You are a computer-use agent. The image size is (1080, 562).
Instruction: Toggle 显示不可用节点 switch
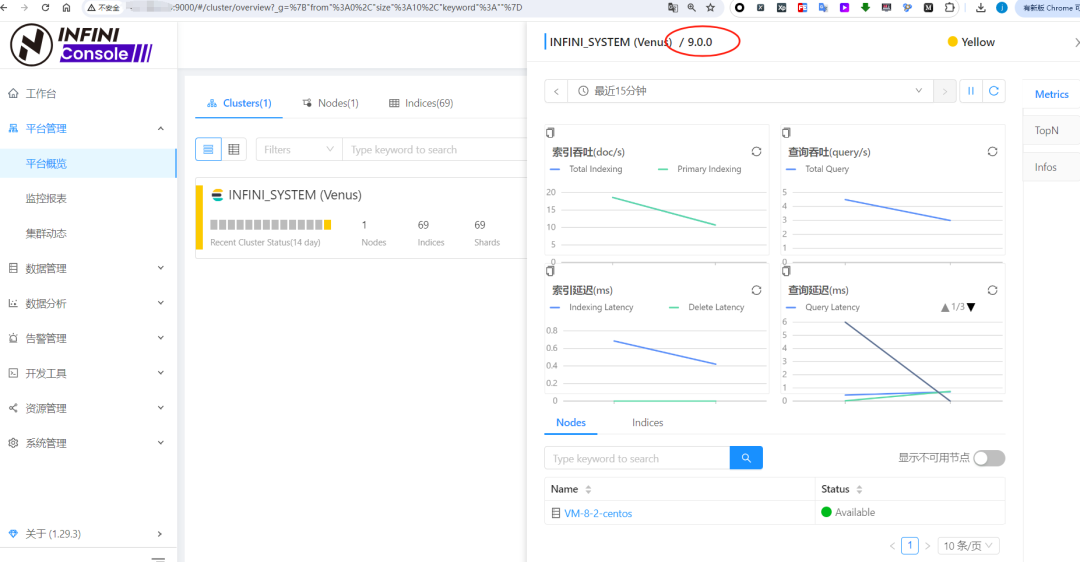(x=989, y=458)
